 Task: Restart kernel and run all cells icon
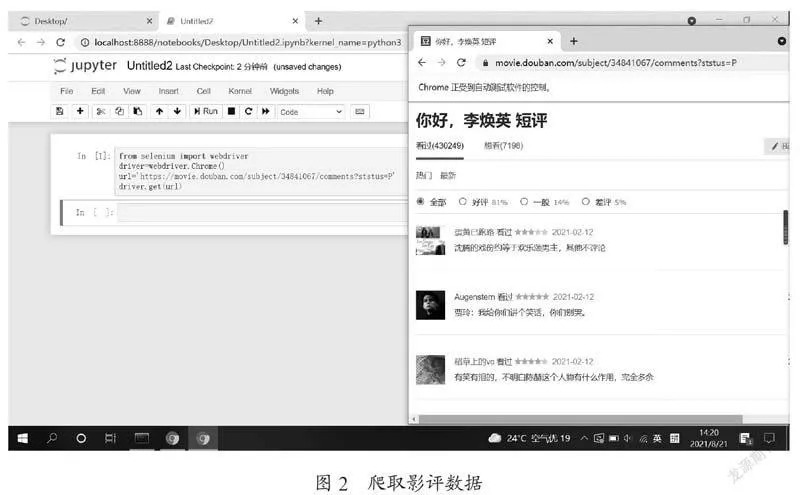(266, 111)
